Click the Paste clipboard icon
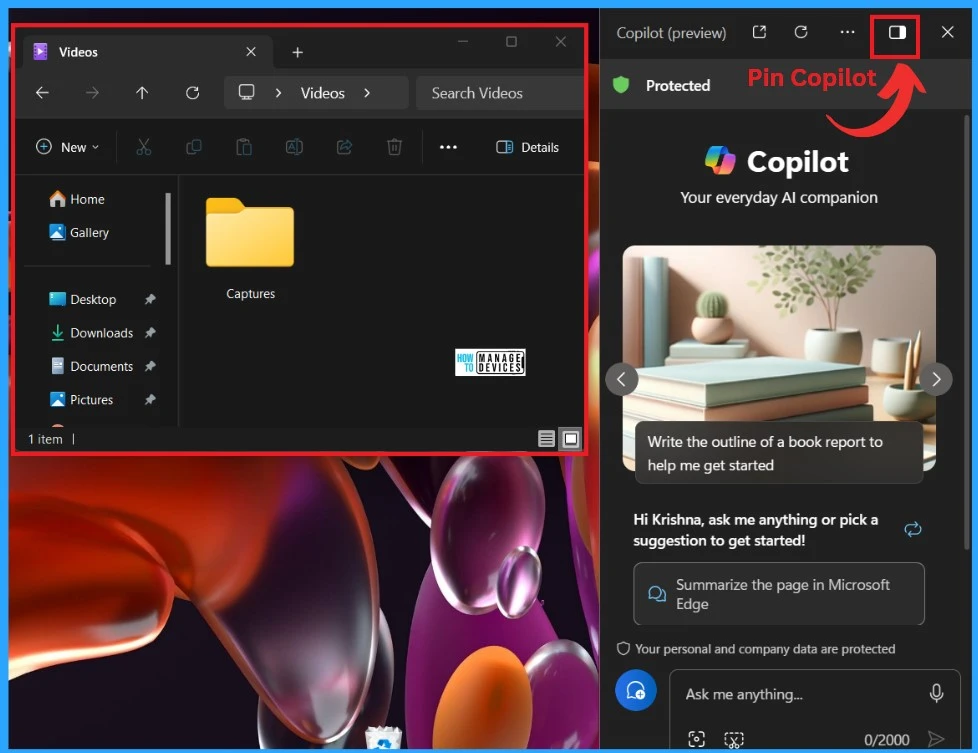Viewport: 978px width, 753px height. (244, 147)
